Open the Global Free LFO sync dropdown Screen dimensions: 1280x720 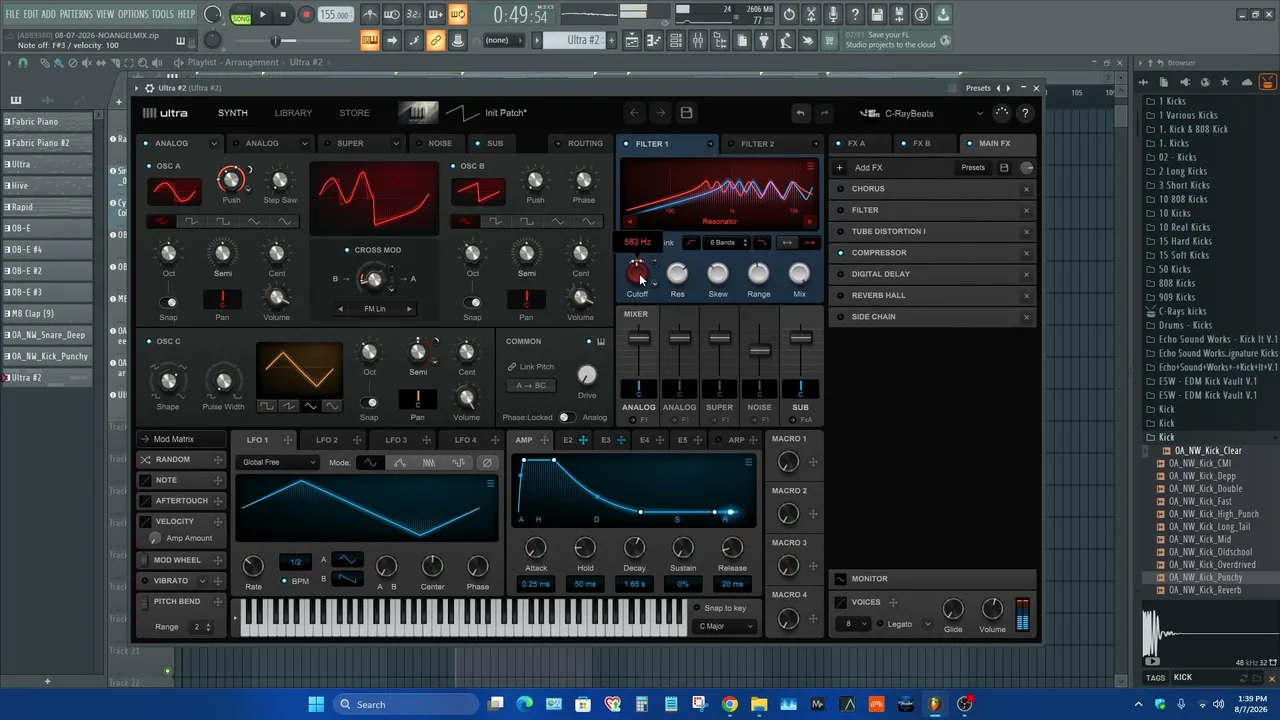[278, 462]
